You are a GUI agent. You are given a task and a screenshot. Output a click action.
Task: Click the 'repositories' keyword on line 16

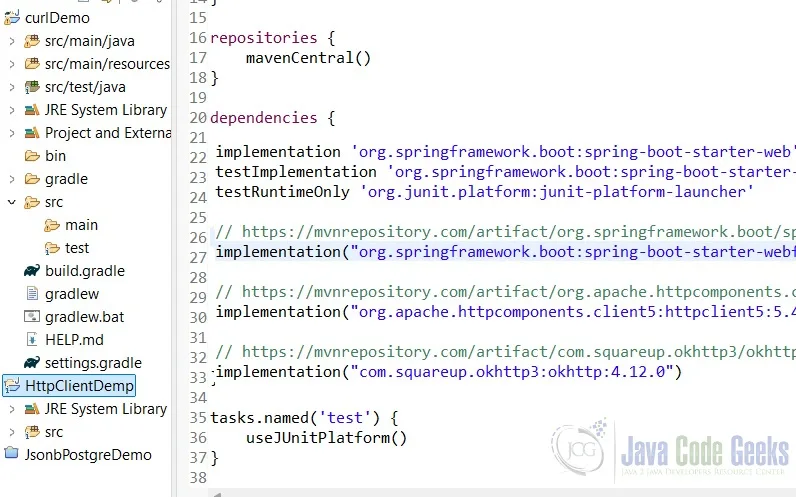pos(263,38)
